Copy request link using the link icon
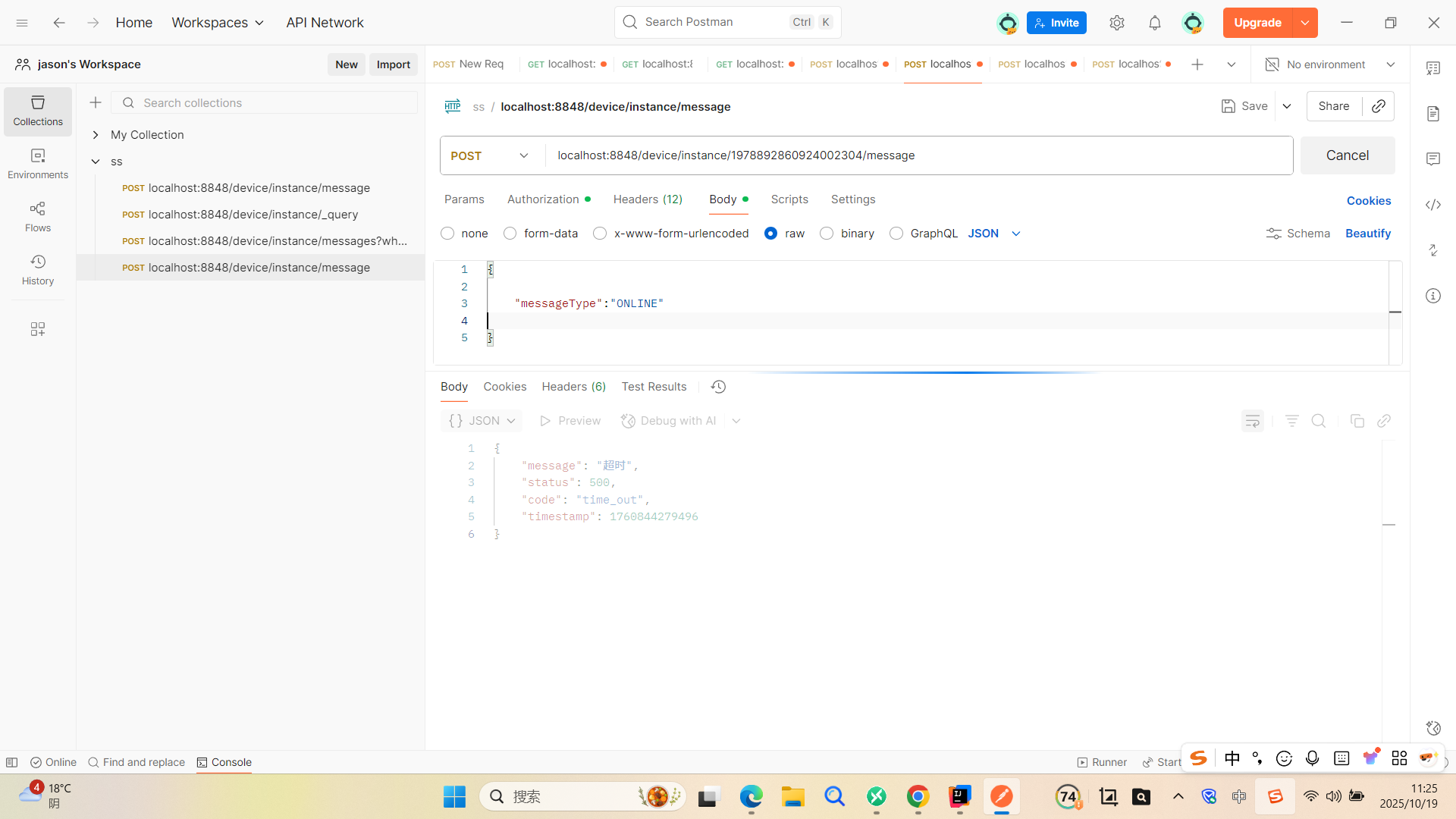1456x819 pixels. 1379,106
